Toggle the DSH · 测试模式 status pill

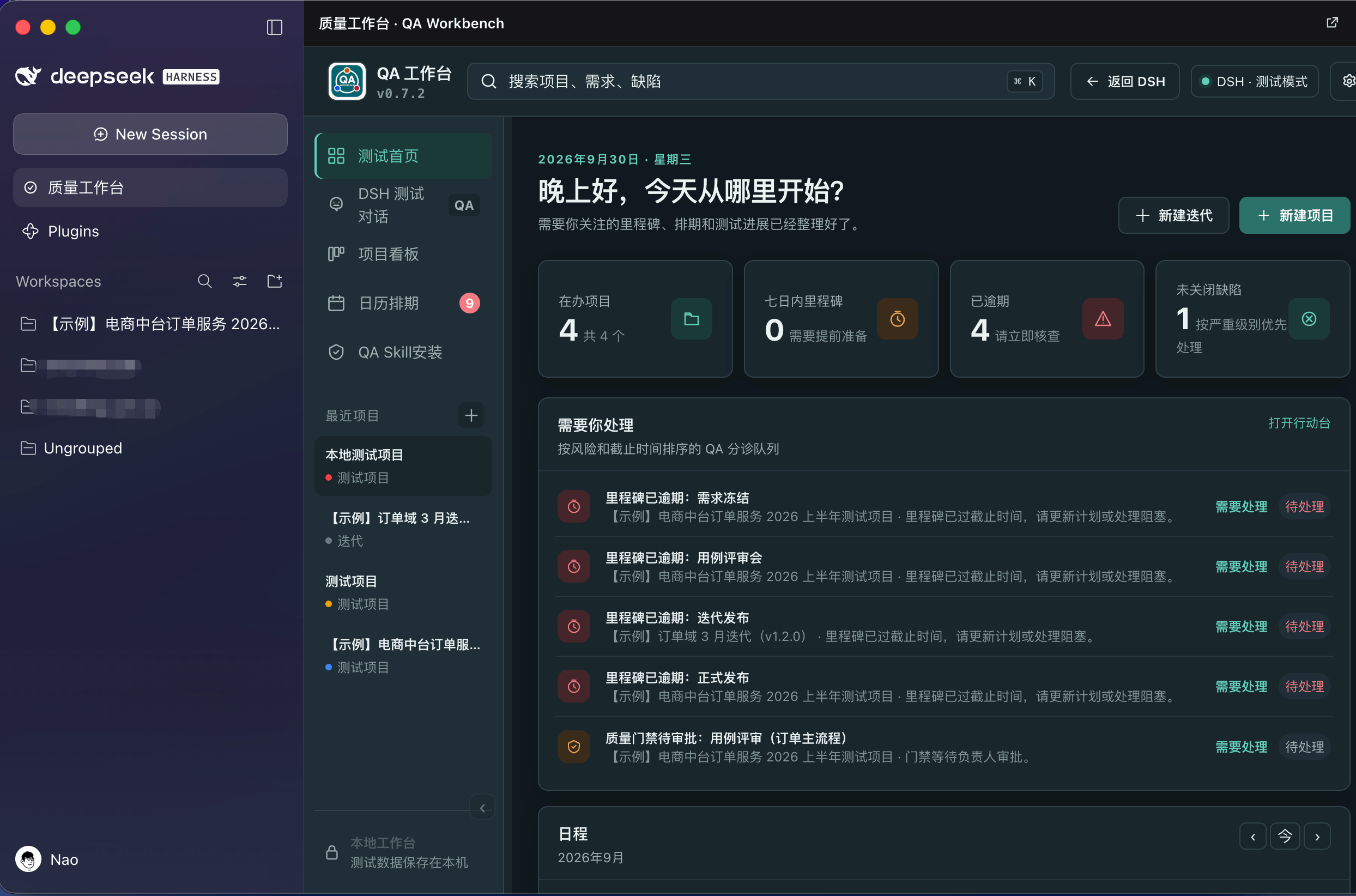pos(1254,81)
